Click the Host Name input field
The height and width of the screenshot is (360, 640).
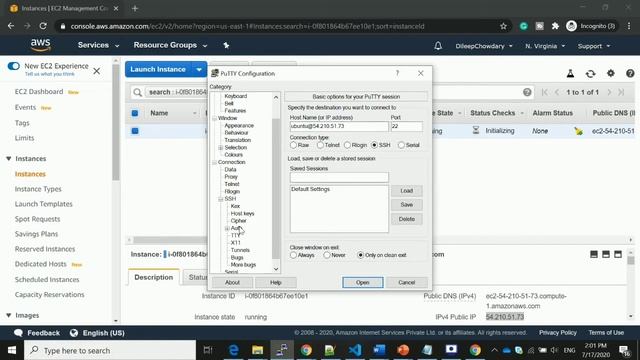click(x=339, y=127)
